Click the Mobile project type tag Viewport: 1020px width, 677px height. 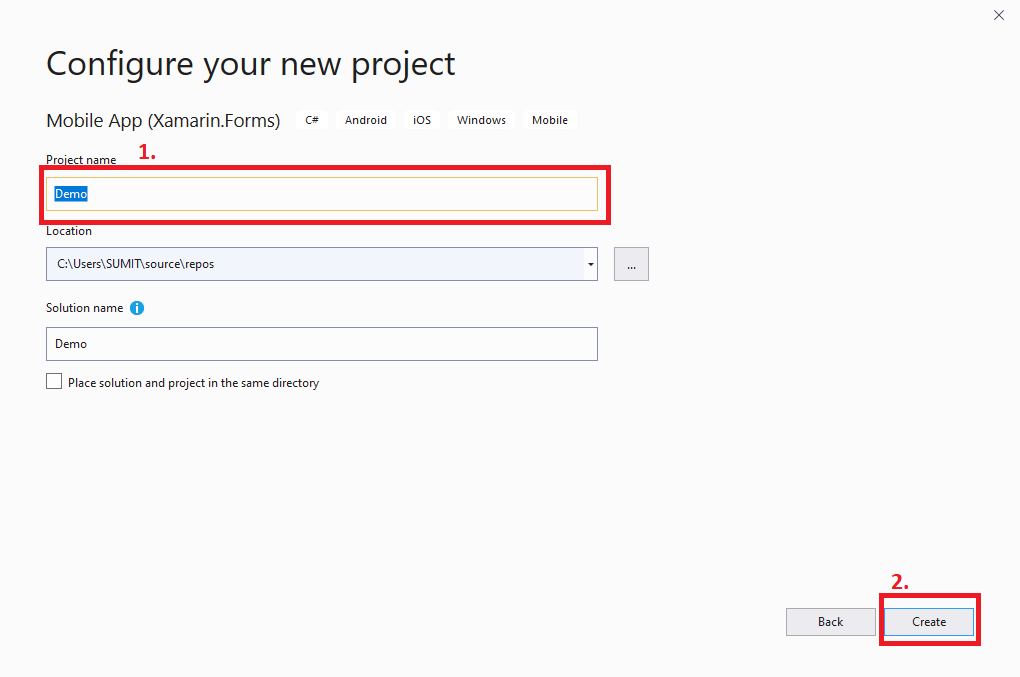pyautogui.click(x=549, y=119)
